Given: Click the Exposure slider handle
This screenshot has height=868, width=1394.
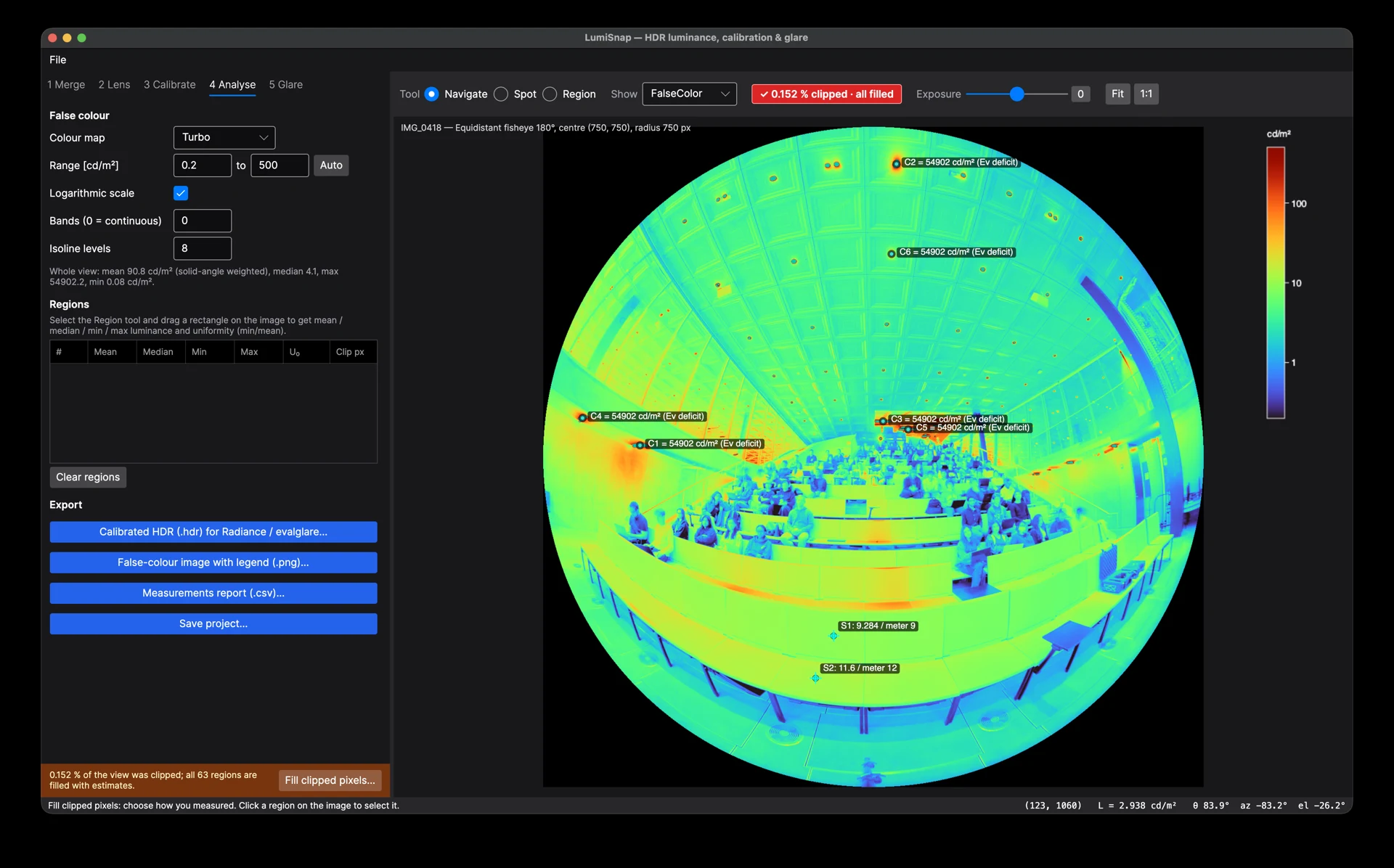Looking at the screenshot, I should (x=1017, y=94).
